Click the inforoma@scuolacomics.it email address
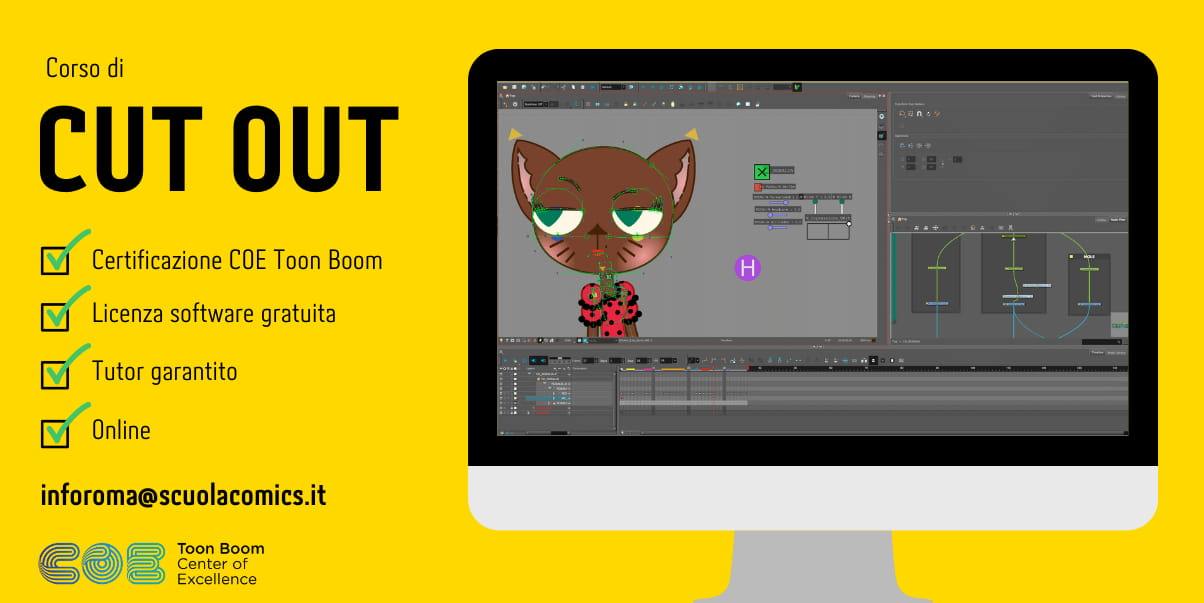The height and width of the screenshot is (603, 1204). (183, 495)
